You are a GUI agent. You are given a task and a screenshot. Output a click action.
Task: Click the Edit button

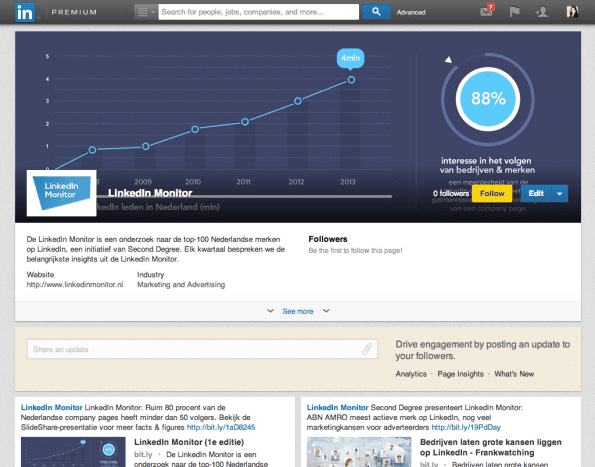click(536, 193)
